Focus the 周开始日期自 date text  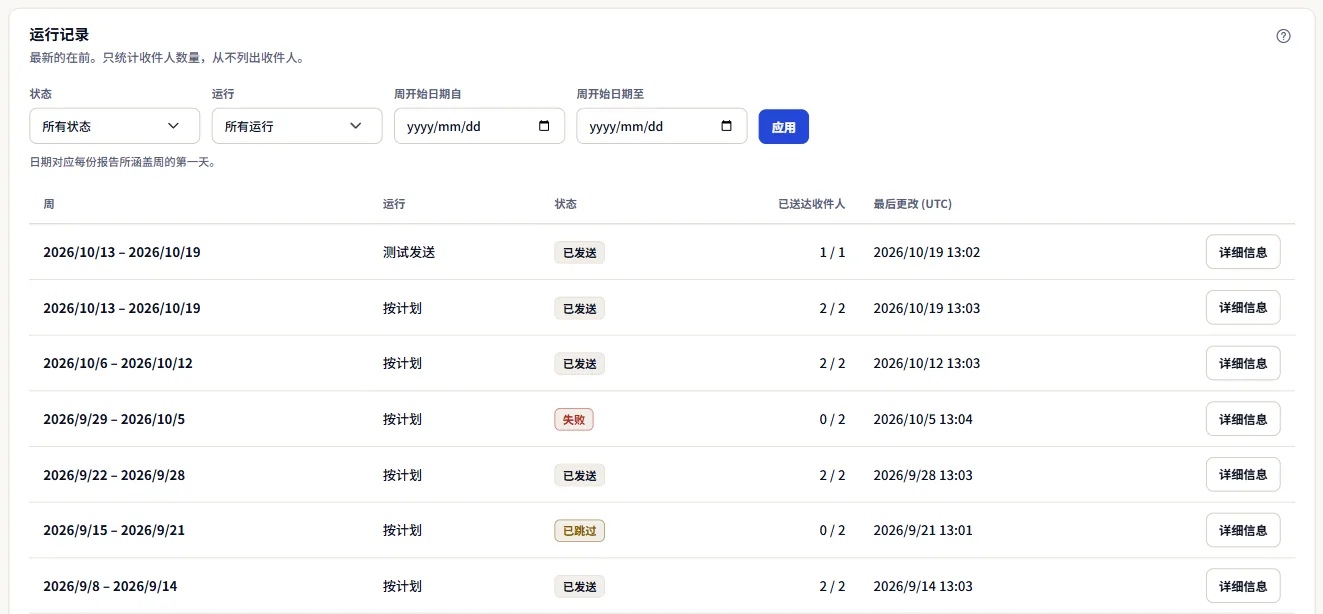coord(444,127)
